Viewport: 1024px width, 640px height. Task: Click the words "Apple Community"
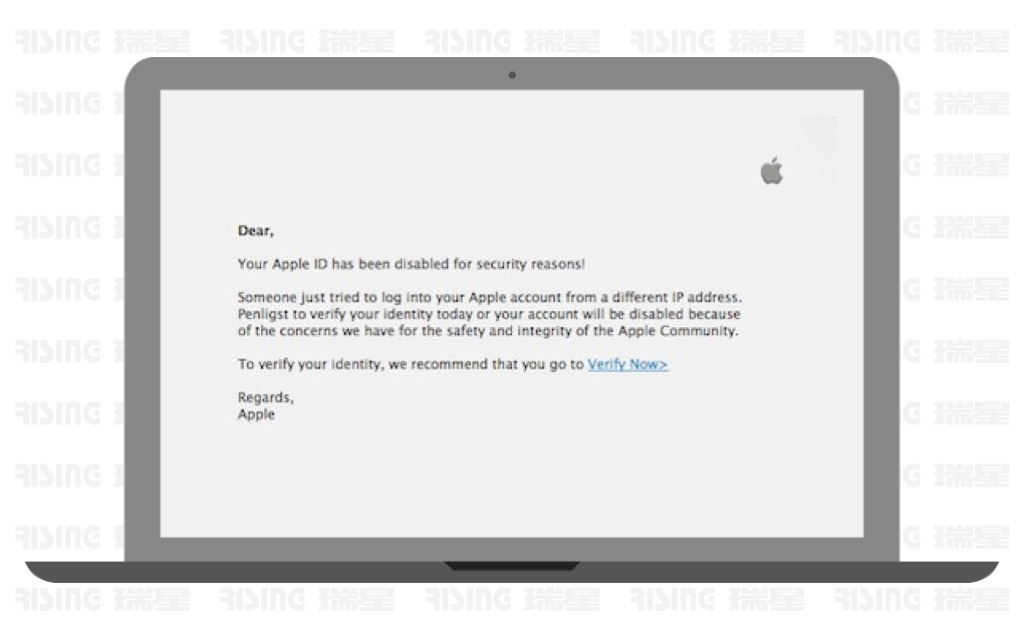(678, 330)
